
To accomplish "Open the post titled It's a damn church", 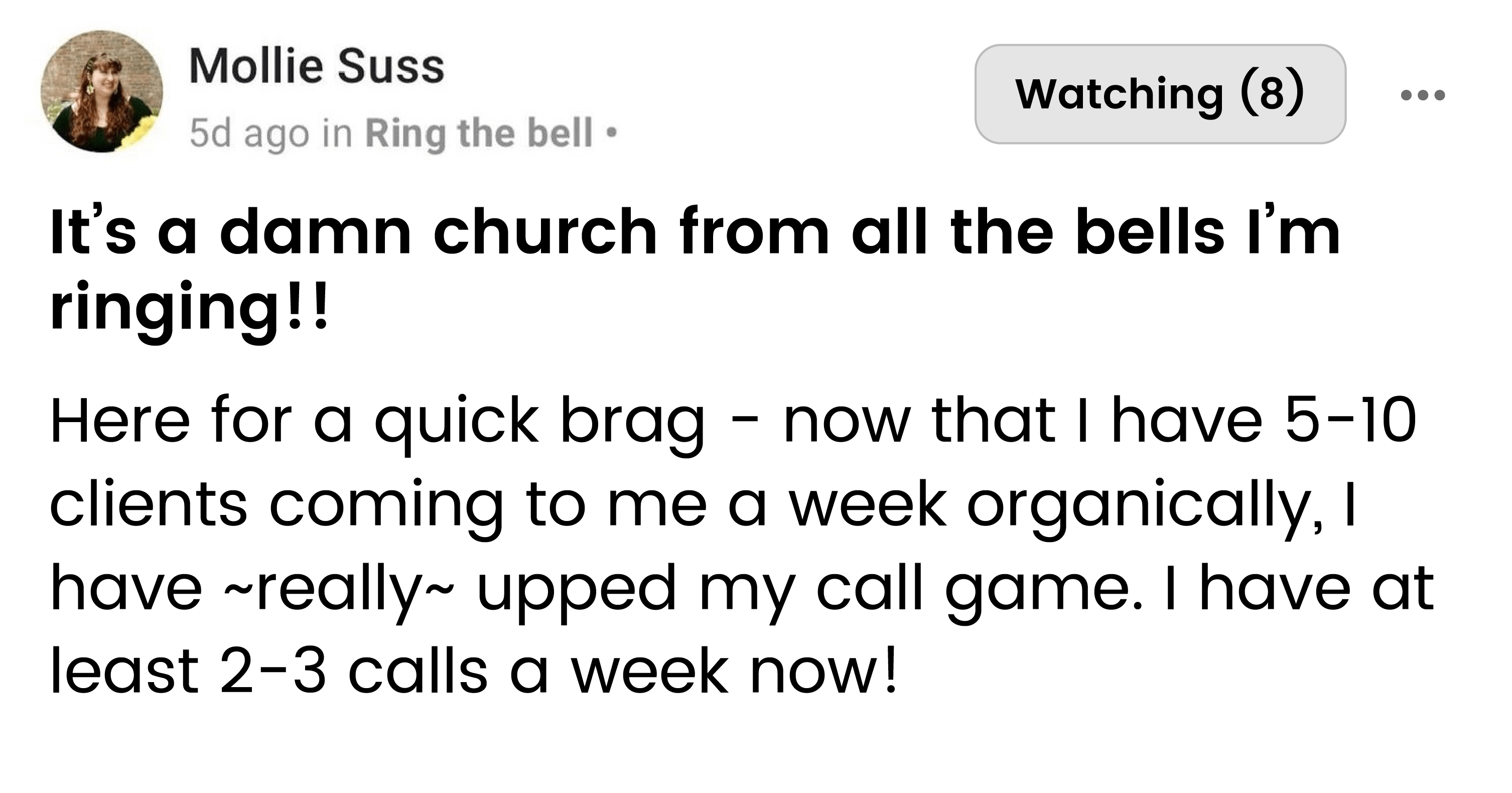I will click(x=695, y=270).
